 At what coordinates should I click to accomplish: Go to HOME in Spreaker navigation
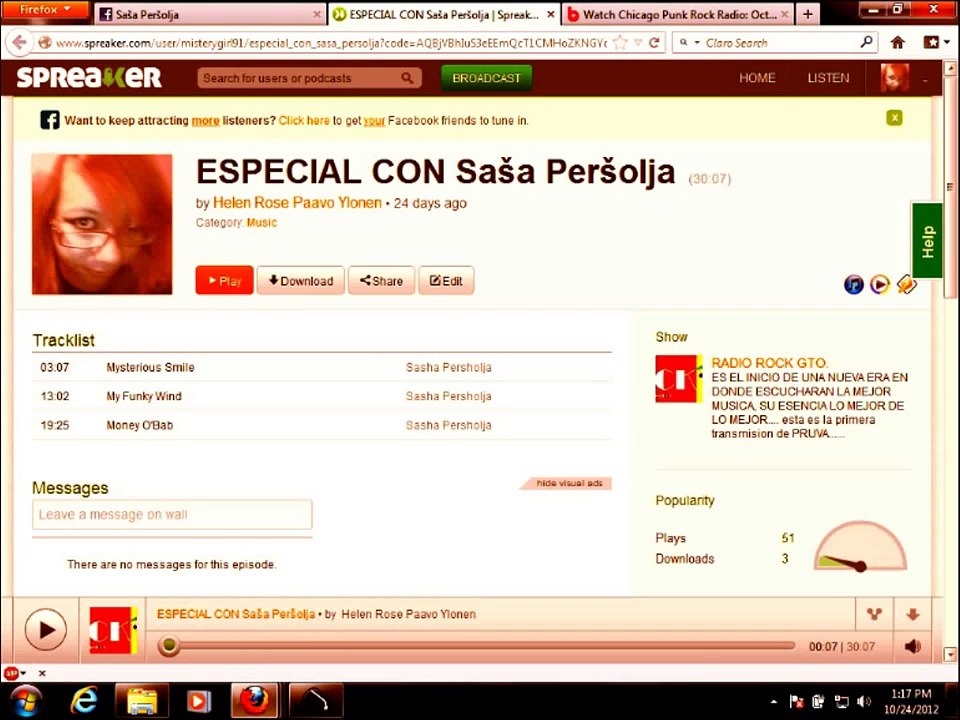(x=757, y=78)
